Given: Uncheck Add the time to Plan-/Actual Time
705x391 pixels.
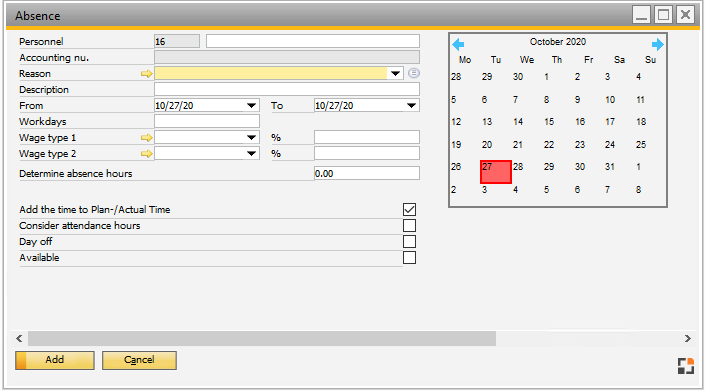Looking at the screenshot, I should 409,209.
